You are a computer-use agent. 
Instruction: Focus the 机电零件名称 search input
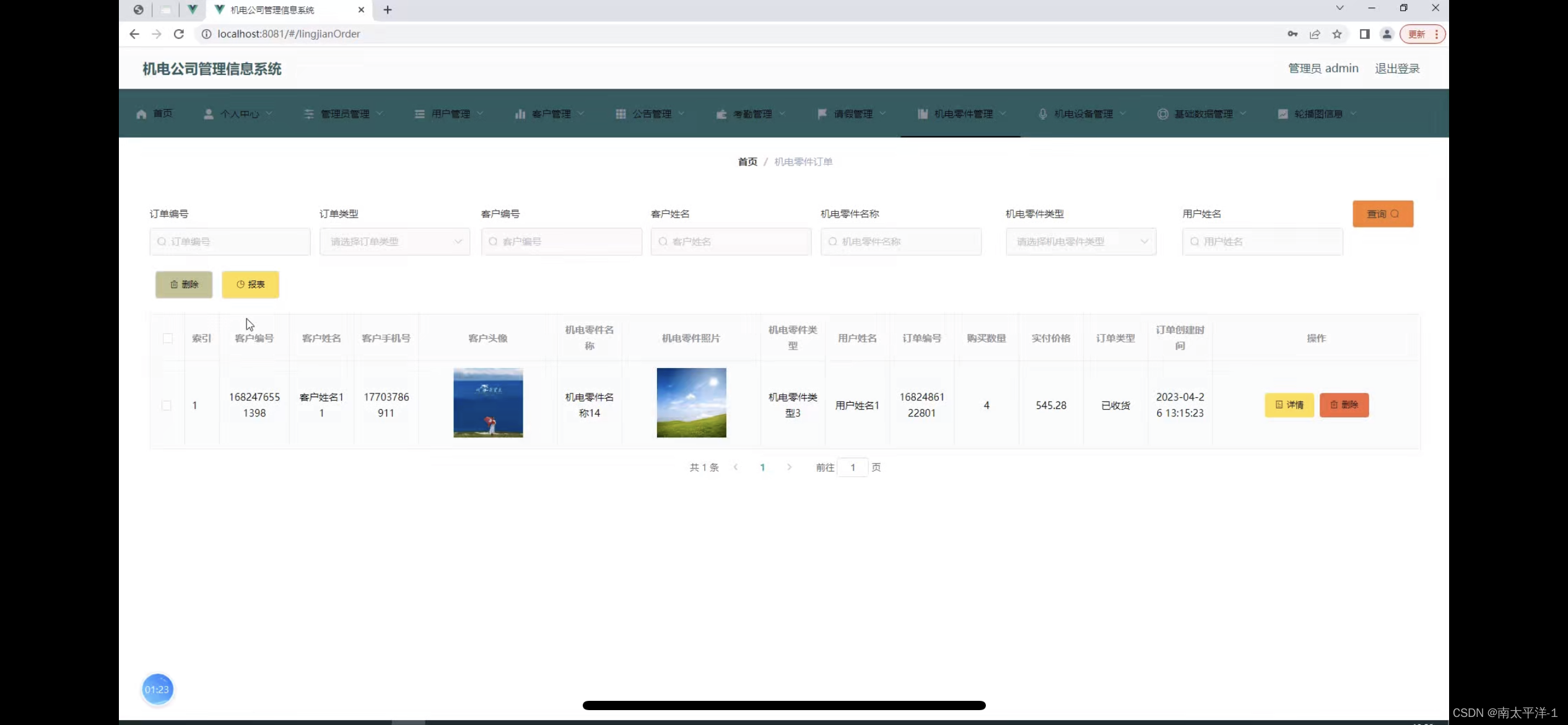click(x=901, y=242)
